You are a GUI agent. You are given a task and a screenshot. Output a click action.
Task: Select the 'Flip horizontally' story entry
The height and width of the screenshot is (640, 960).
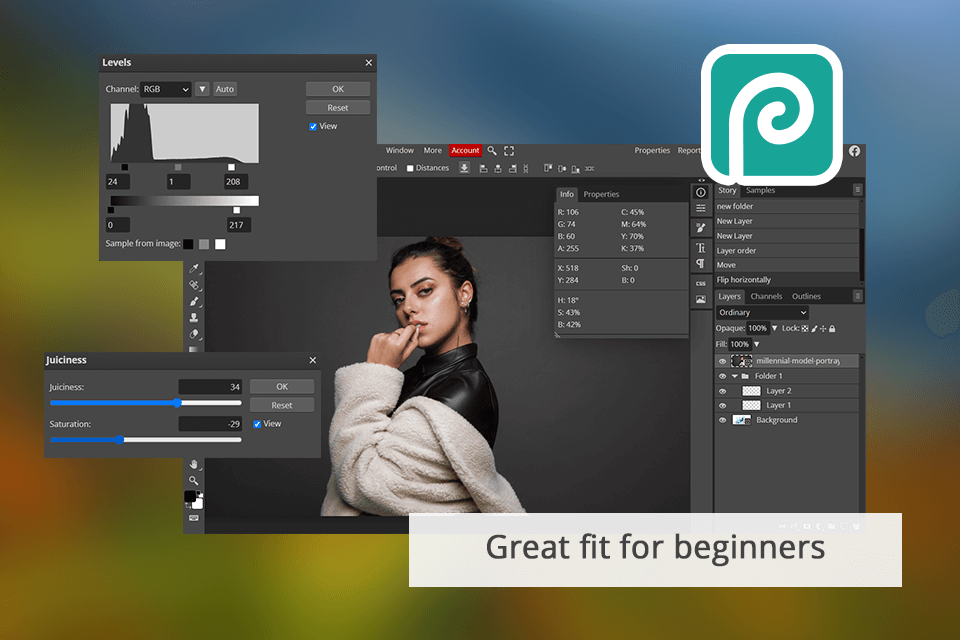(x=787, y=280)
